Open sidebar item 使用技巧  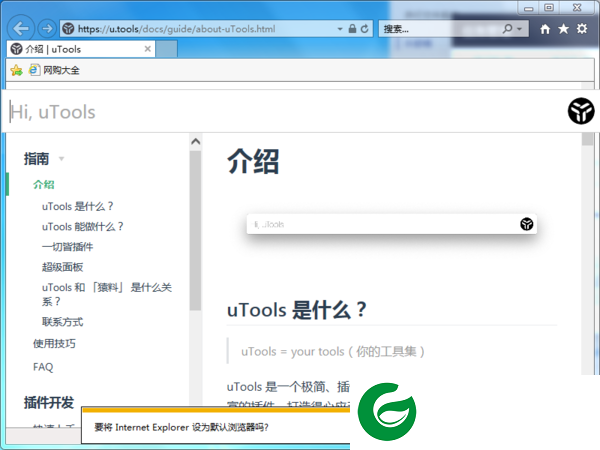54,344
